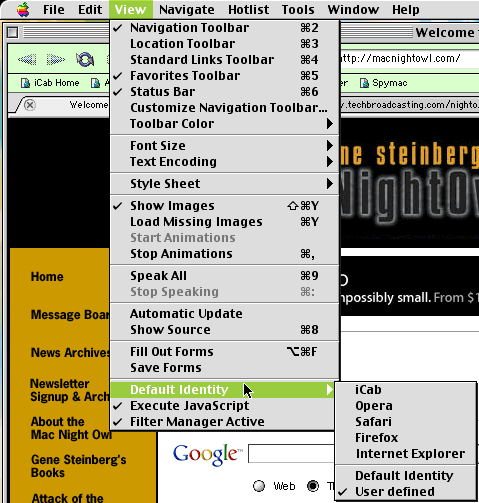Toggle Status Bar visibility

tap(225, 92)
